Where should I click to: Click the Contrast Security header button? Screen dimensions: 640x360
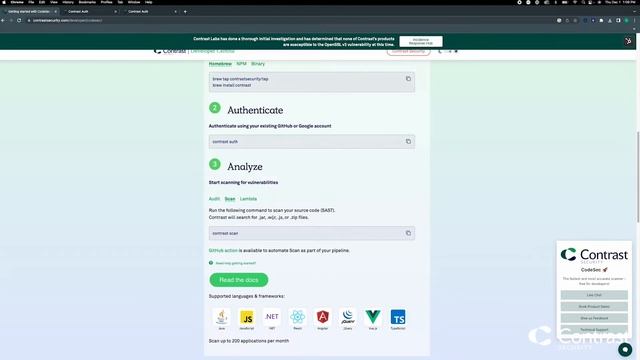coord(409,51)
